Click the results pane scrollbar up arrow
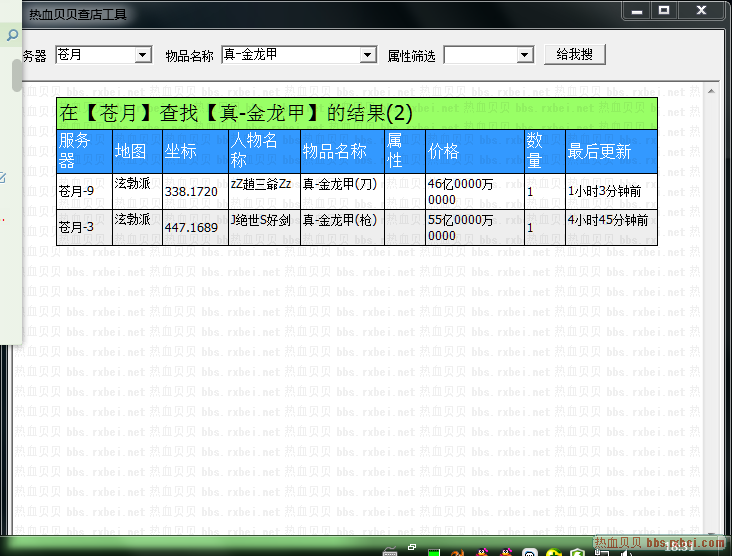The image size is (732, 556). tap(711, 91)
